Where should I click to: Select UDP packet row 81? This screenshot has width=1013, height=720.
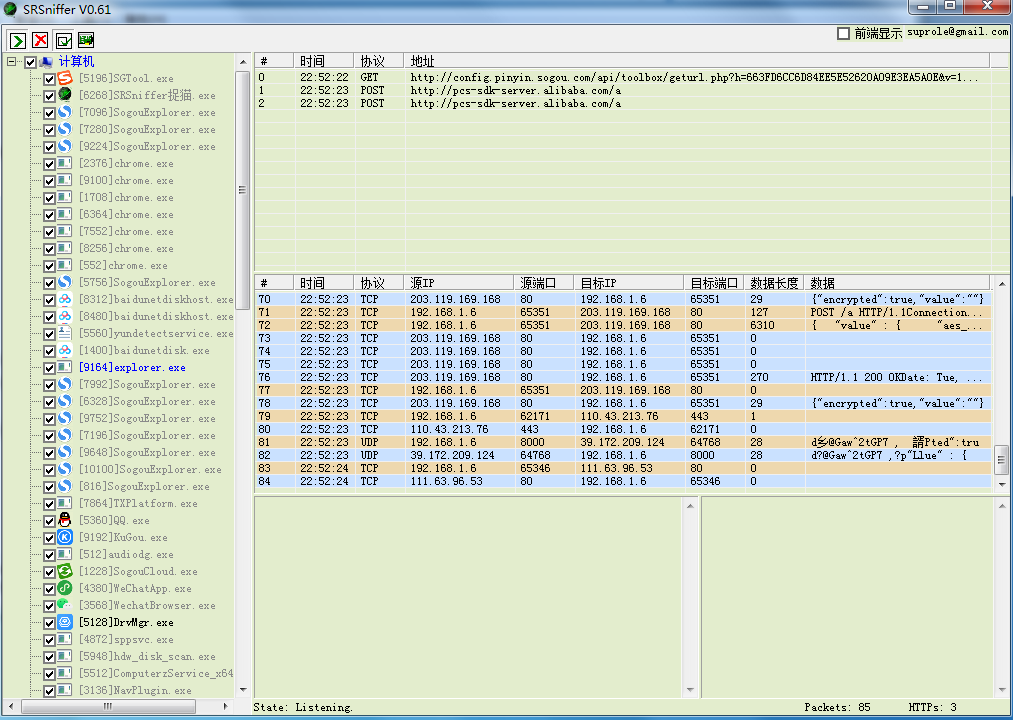623,442
